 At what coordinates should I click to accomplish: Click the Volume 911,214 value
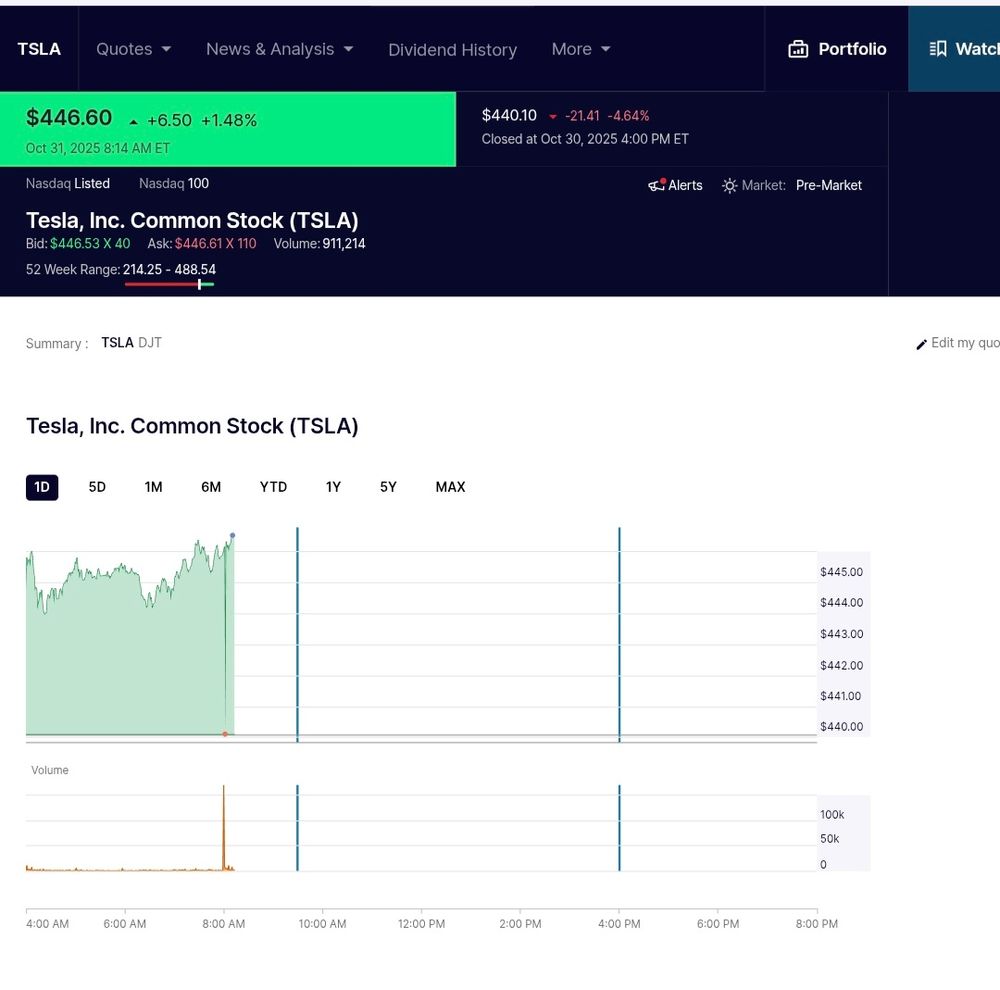344,244
